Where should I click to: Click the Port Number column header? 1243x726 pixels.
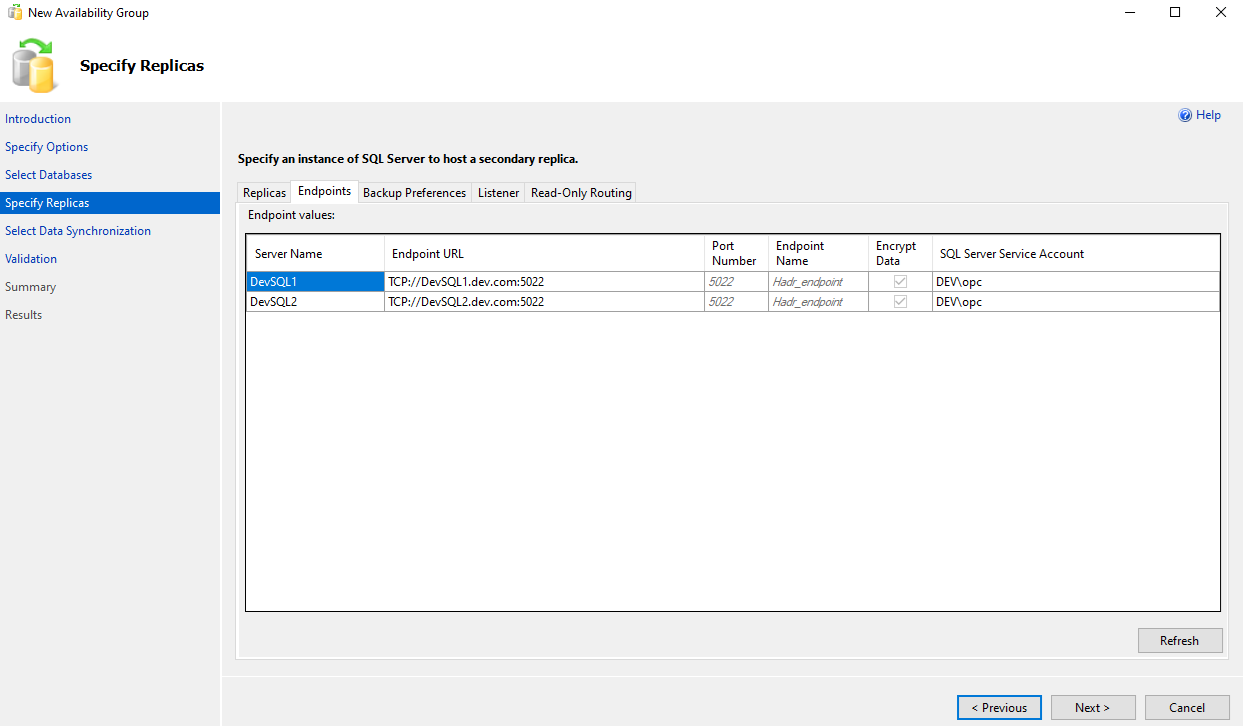click(x=736, y=254)
